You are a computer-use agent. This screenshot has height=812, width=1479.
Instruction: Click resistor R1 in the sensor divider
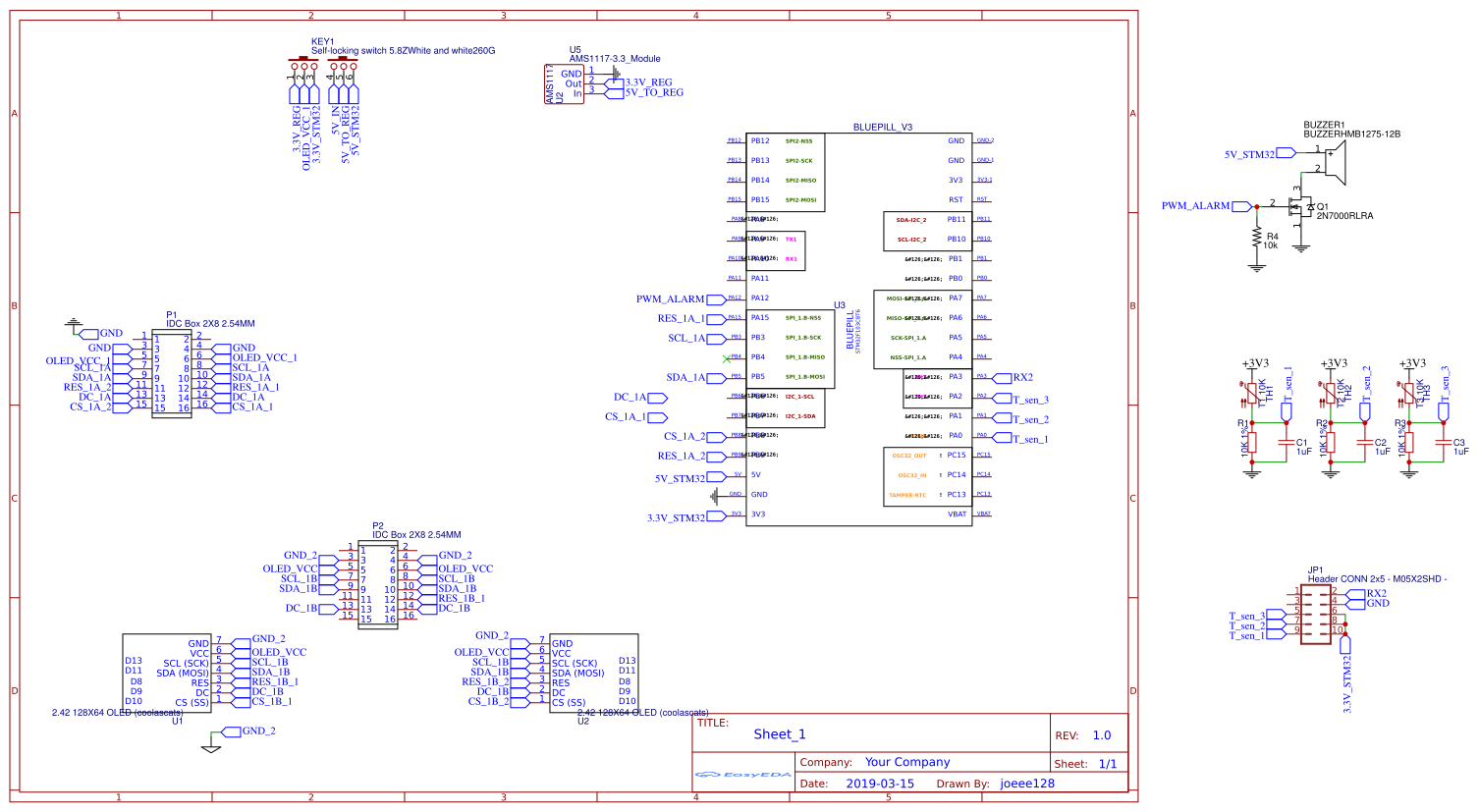[1252, 442]
